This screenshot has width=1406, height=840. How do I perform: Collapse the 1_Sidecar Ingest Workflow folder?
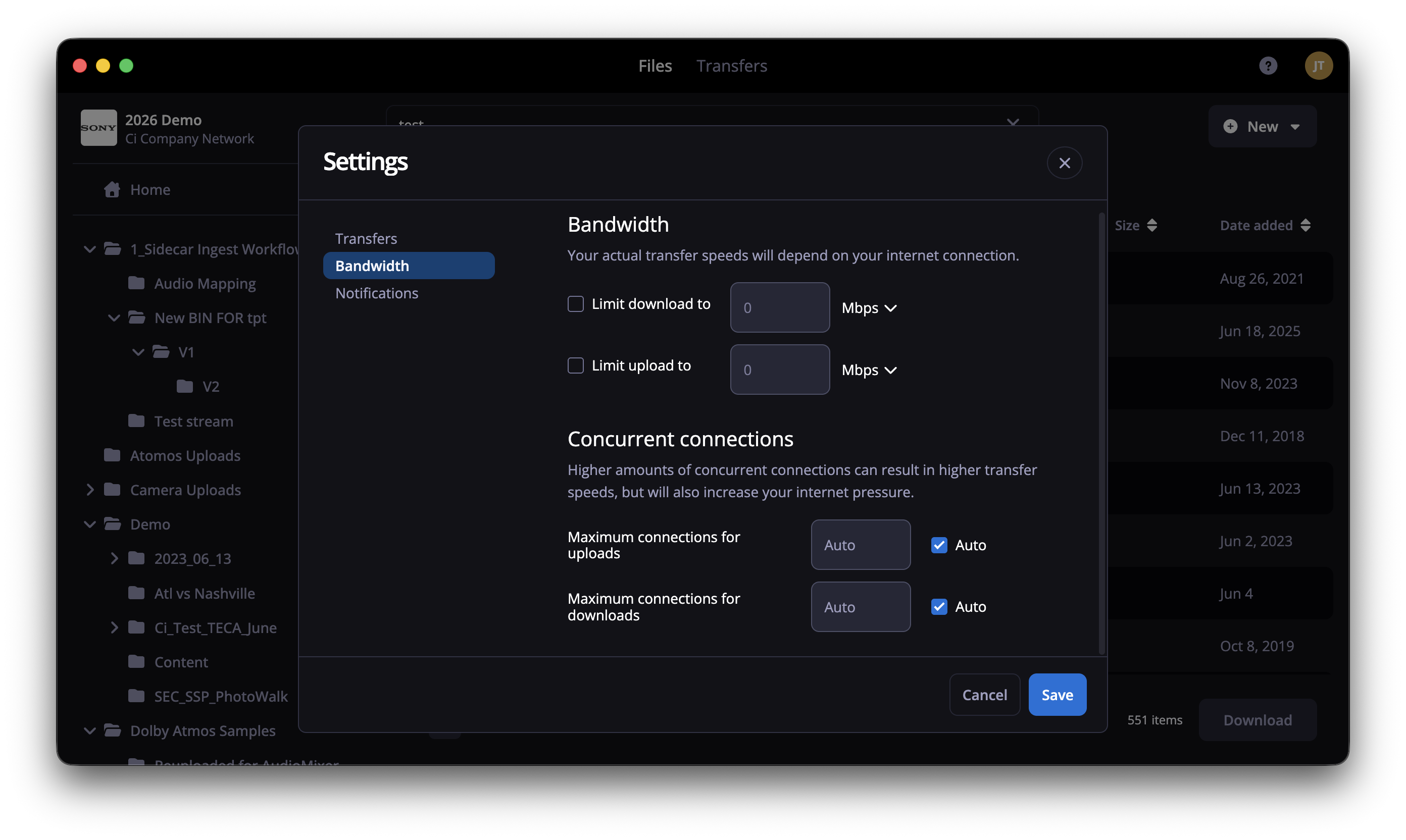point(89,249)
